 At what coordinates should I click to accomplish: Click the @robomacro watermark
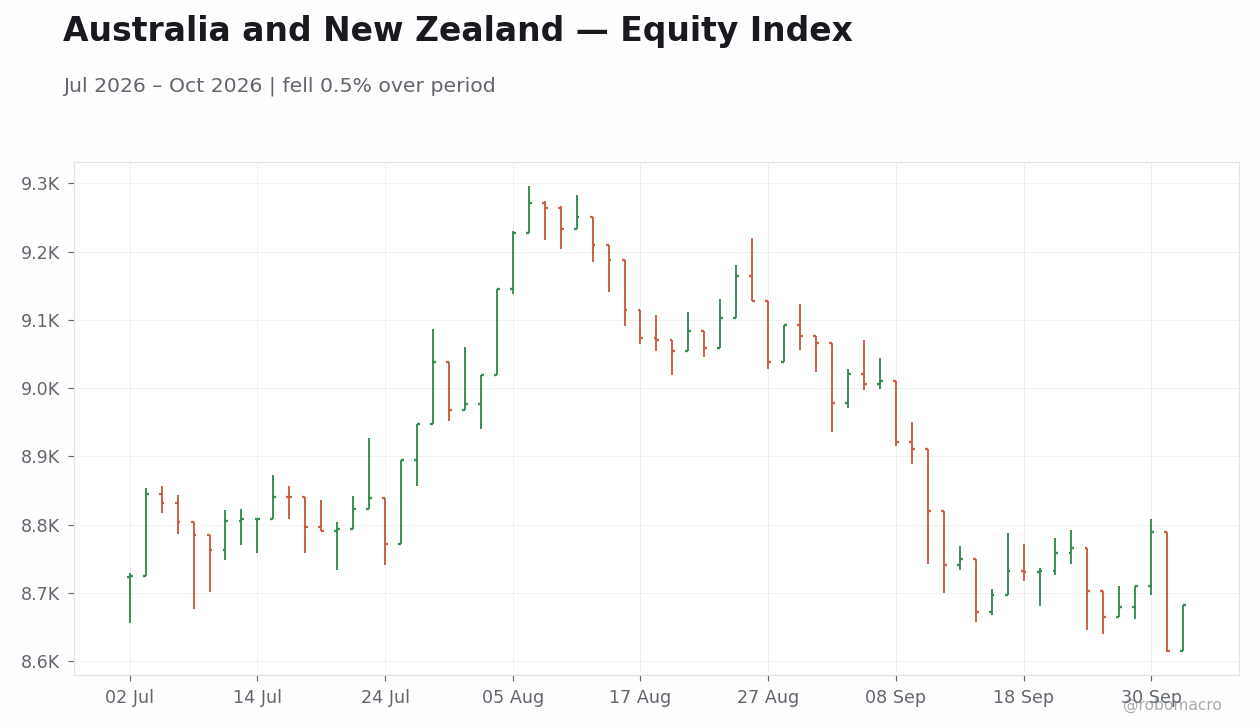point(1172,705)
